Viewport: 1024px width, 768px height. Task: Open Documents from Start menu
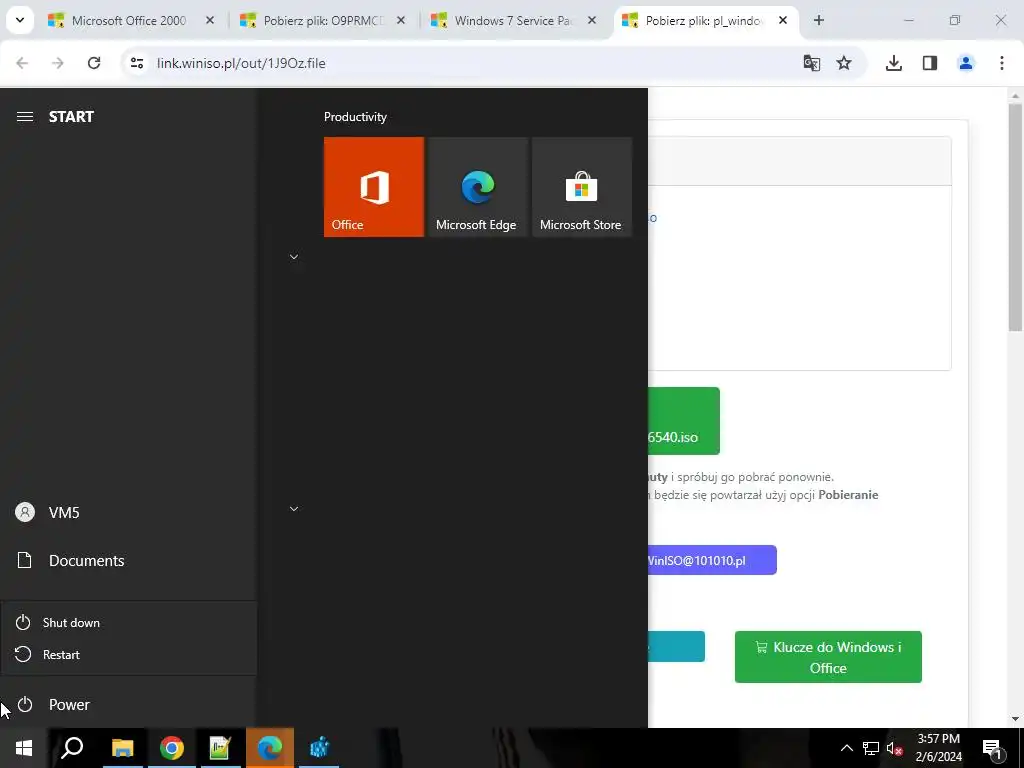point(128,560)
